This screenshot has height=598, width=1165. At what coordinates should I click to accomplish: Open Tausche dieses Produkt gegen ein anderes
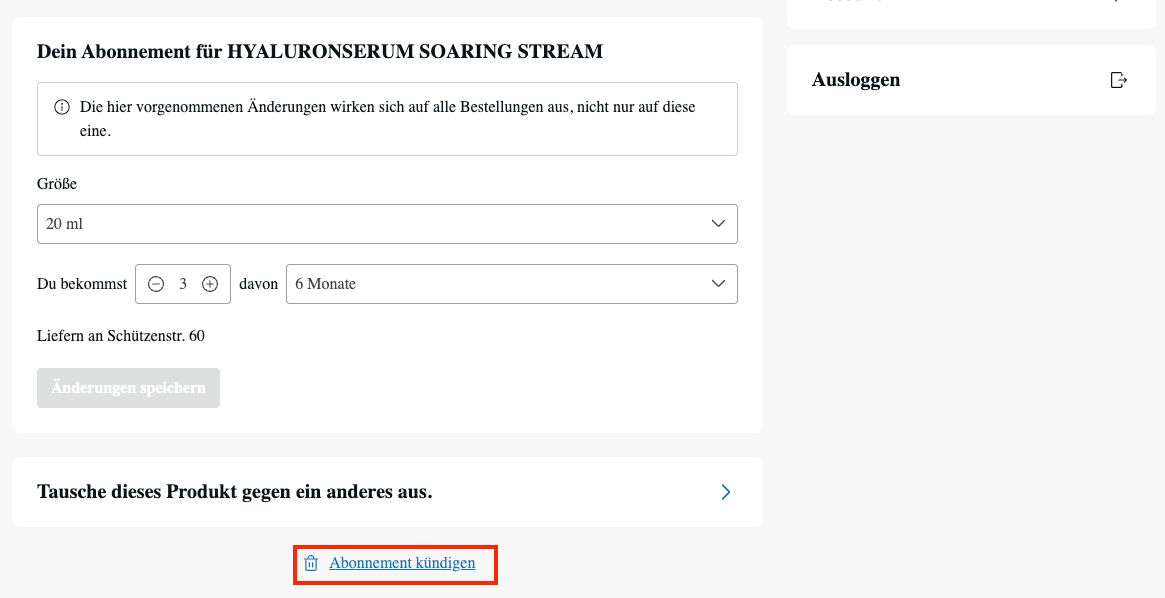point(235,492)
